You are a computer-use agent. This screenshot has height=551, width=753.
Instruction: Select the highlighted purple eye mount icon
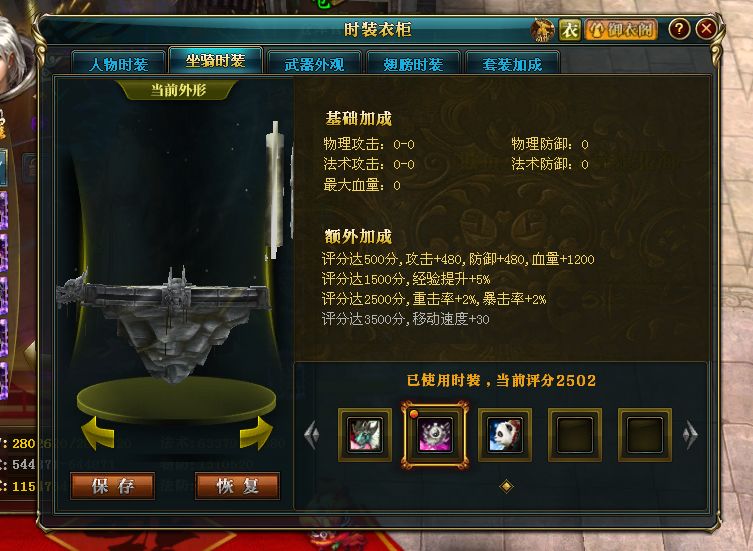[x=435, y=435]
